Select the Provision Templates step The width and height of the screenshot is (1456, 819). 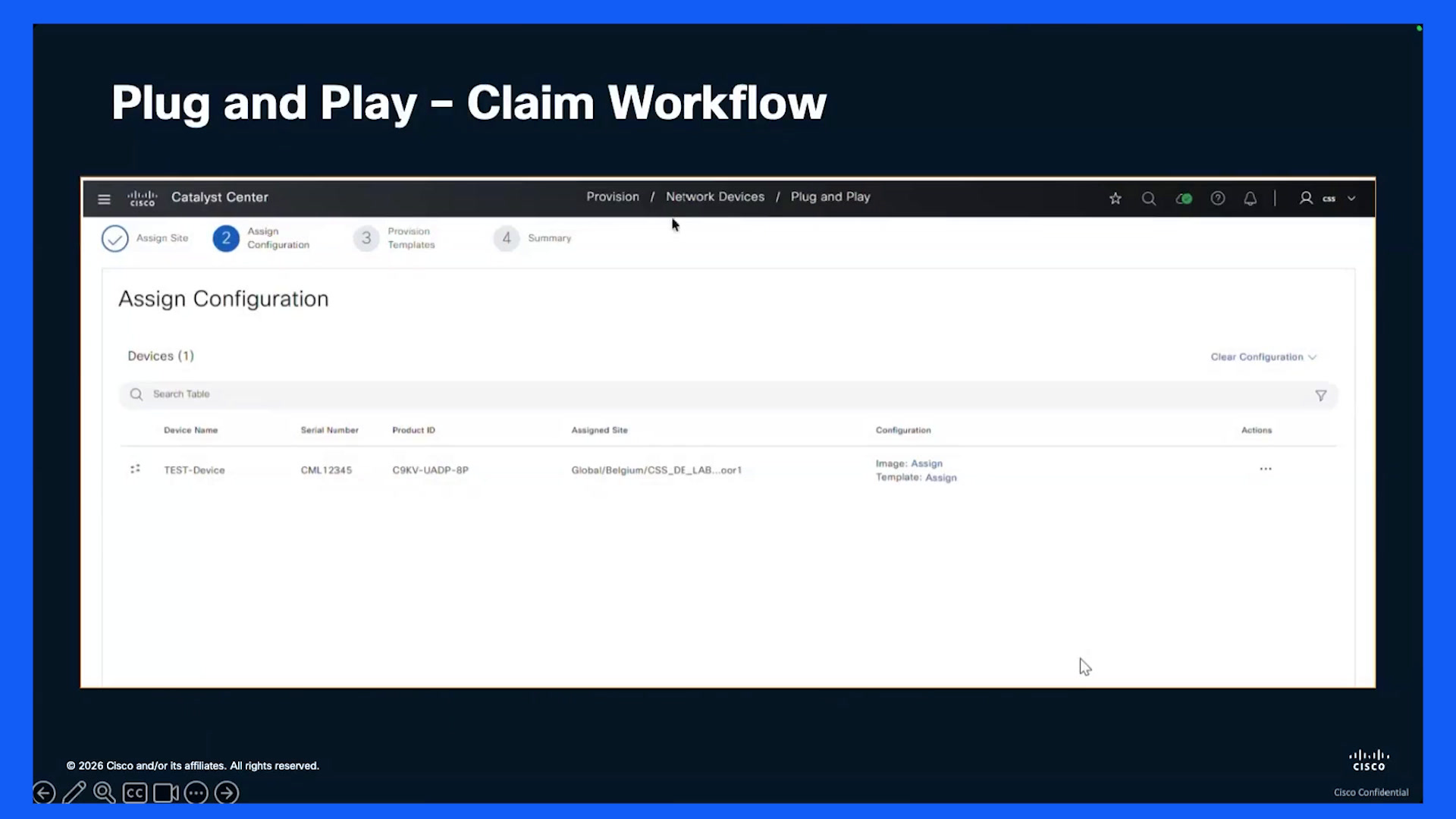[x=394, y=238]
